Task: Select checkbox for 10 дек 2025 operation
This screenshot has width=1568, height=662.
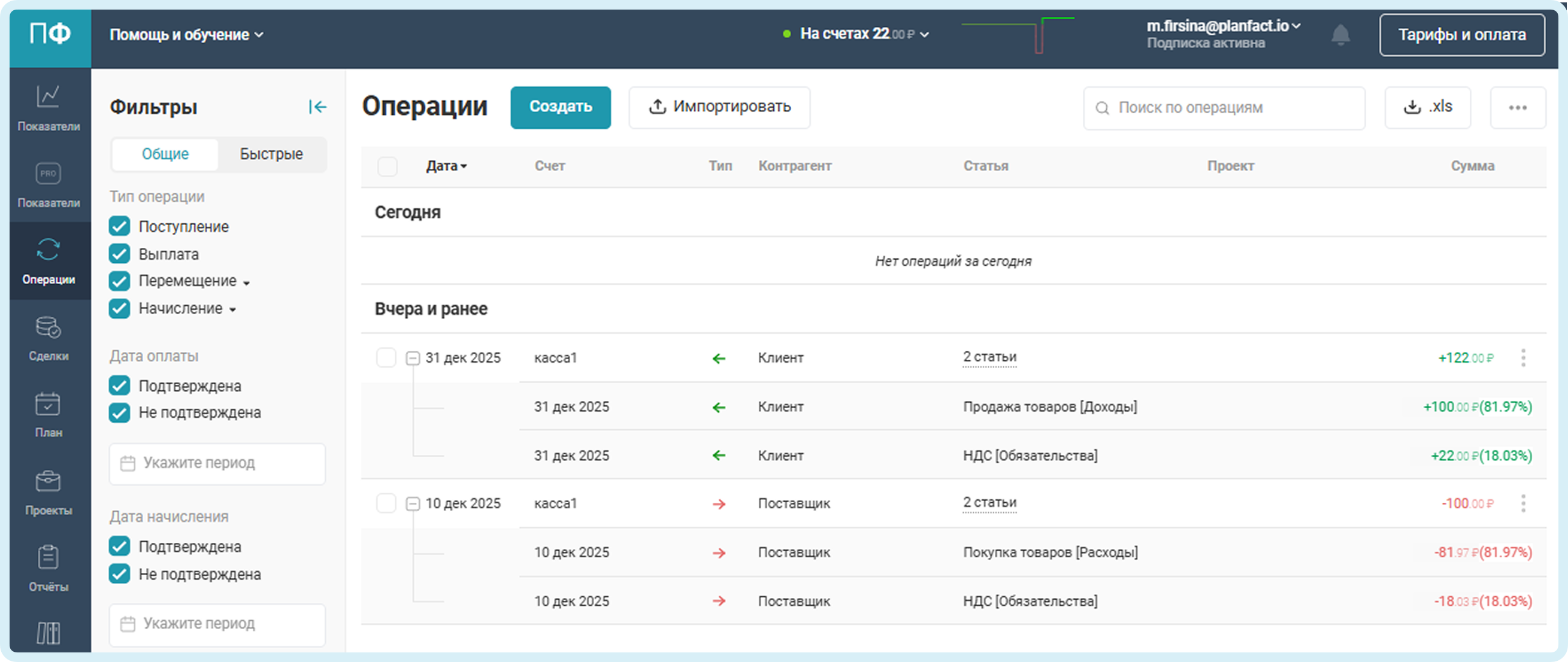Action: 386,503
